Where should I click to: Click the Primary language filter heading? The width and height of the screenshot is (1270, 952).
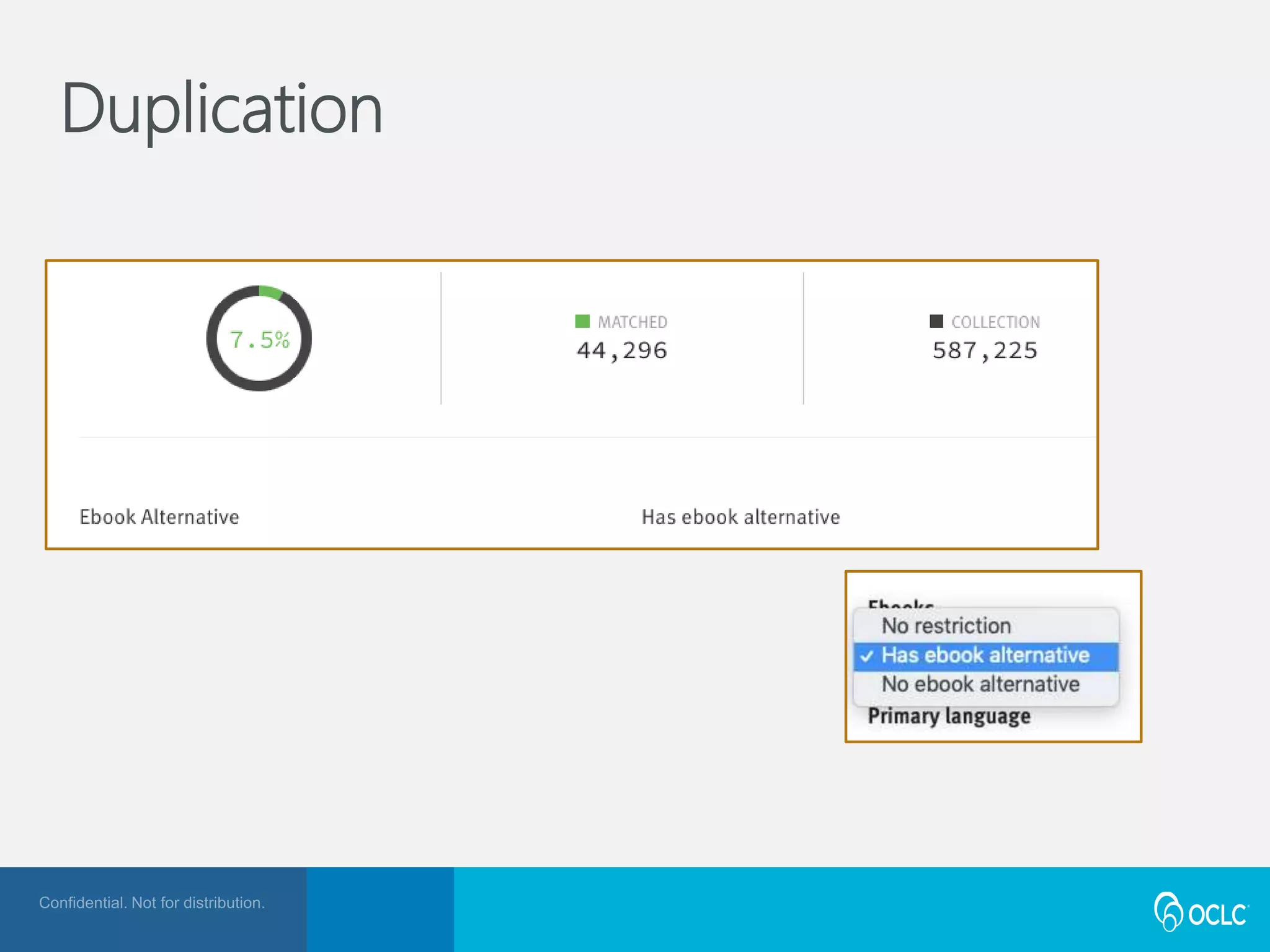click(x=949, y=716)
